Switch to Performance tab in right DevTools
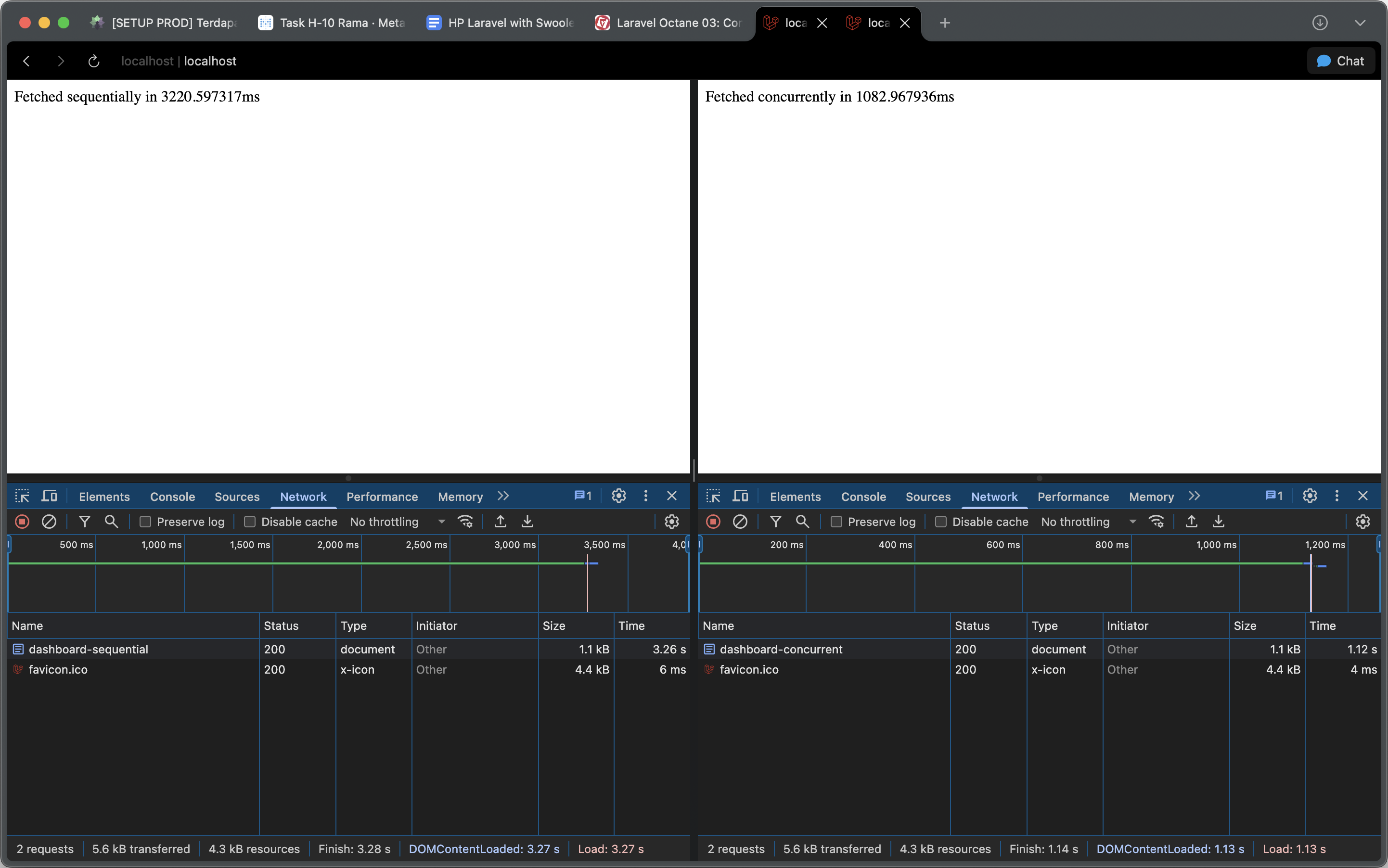Image resolution: width=1388 pixels, height=868 pixels. click(x=1073, y=497)
